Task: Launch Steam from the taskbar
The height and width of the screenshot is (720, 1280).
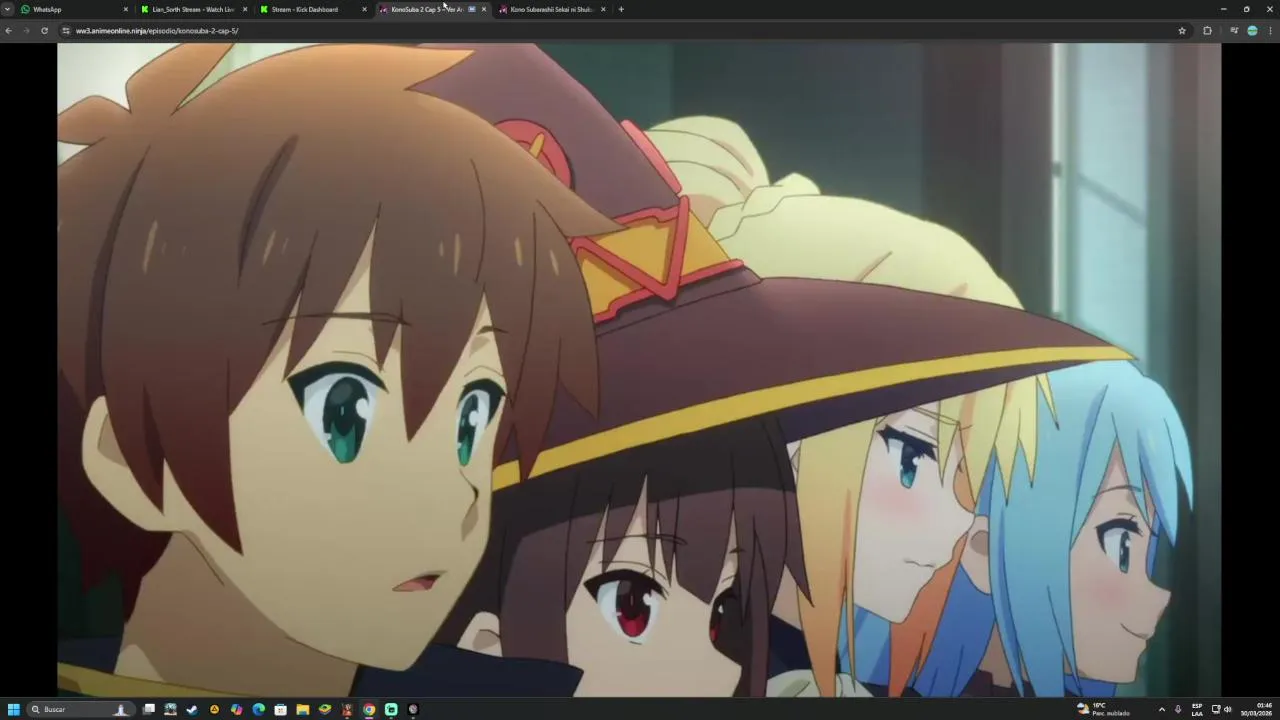Action: click(192, 709)
